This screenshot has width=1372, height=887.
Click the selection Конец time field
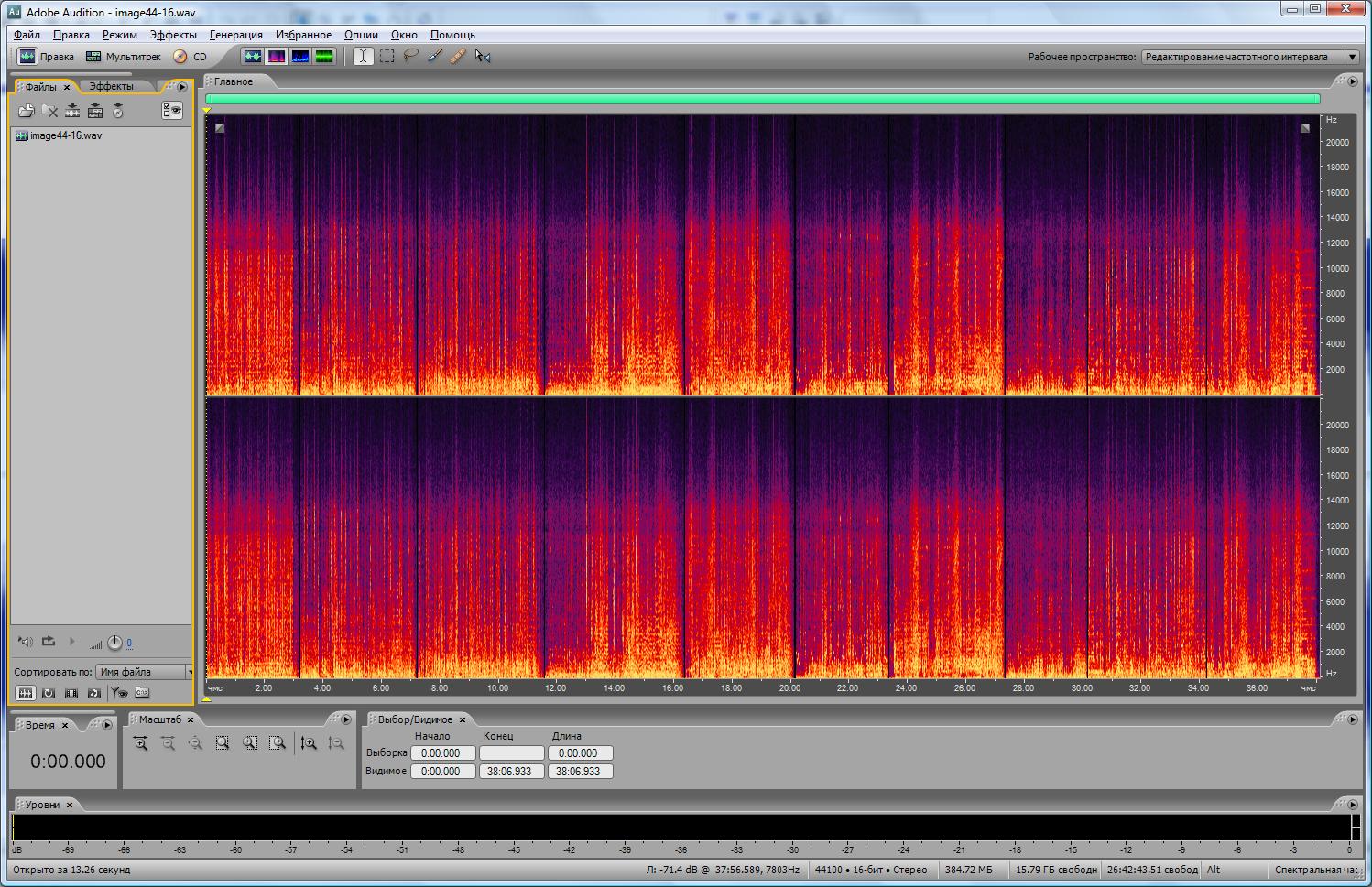coord(511,753)
